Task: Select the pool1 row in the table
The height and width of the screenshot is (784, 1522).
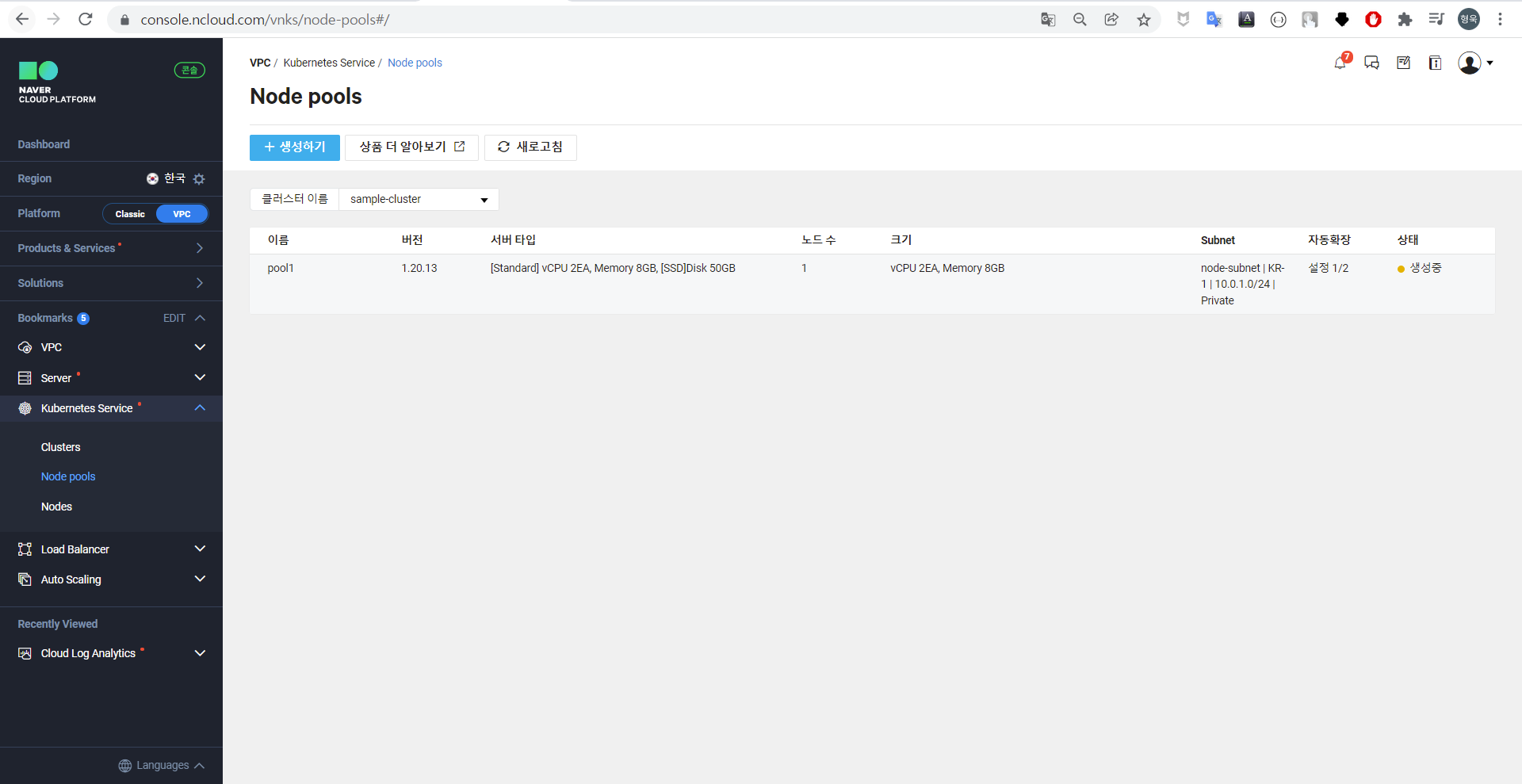Action: pyautogui.click(x=281, y=269)
